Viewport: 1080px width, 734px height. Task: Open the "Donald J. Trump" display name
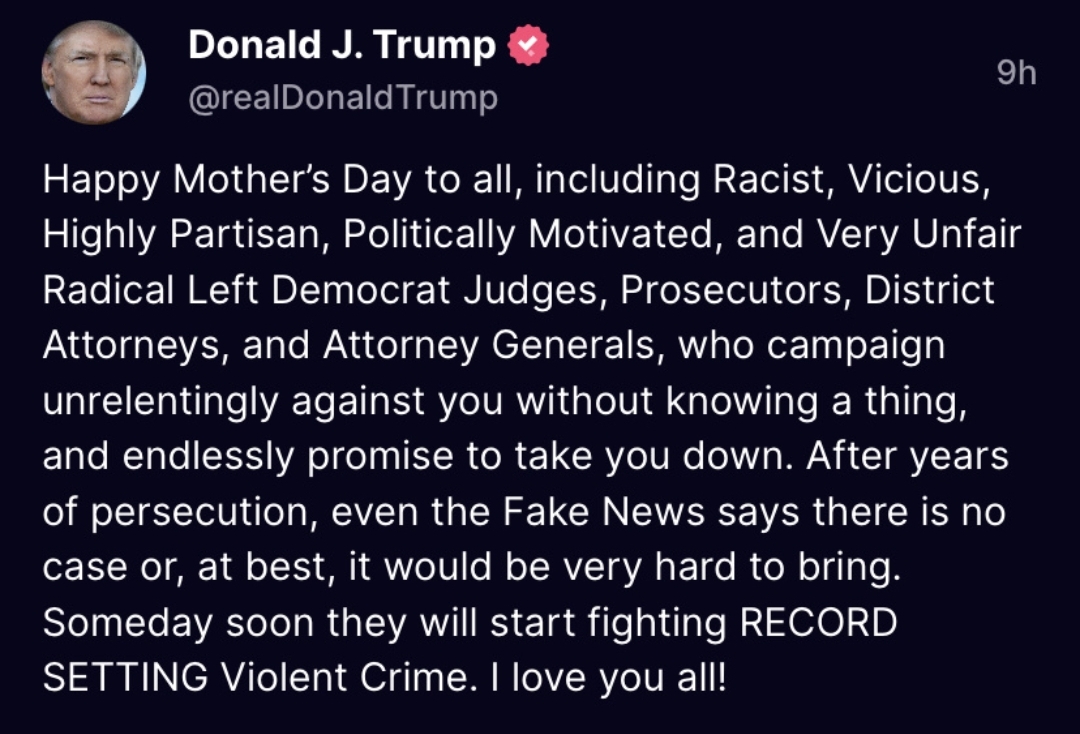point(342,45)
